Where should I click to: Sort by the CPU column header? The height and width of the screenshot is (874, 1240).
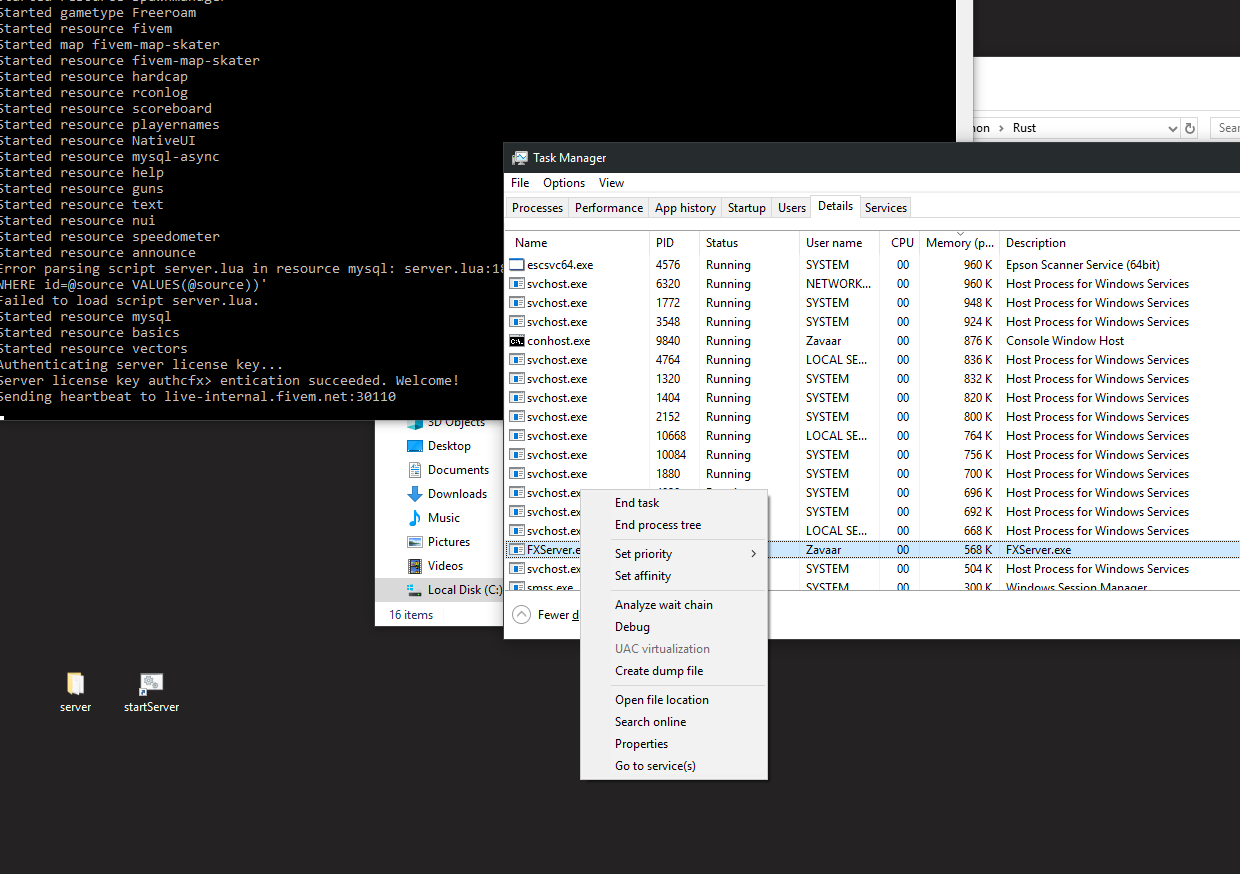[899, 243]
